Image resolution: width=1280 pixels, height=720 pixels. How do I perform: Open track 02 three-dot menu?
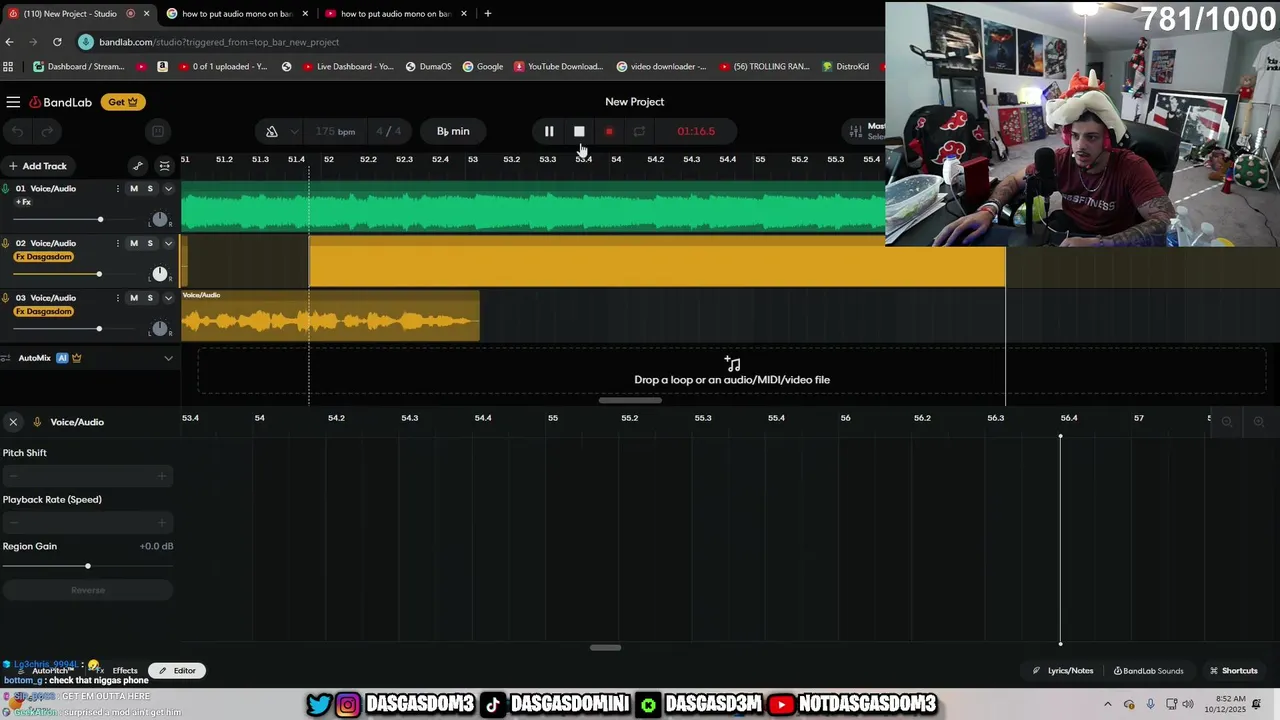pyautogui.click(x=118, y=243)
